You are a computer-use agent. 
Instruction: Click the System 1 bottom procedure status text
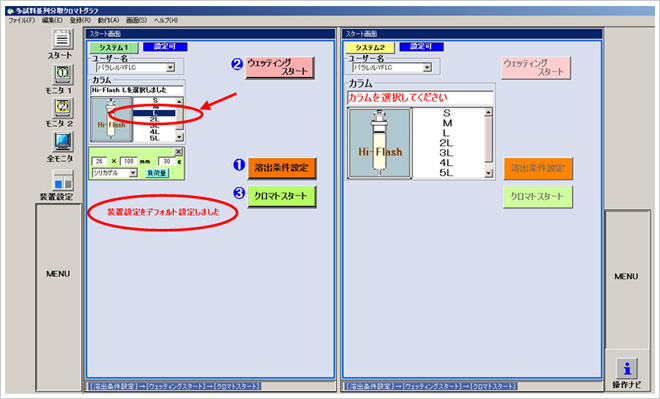pos(175,386)
